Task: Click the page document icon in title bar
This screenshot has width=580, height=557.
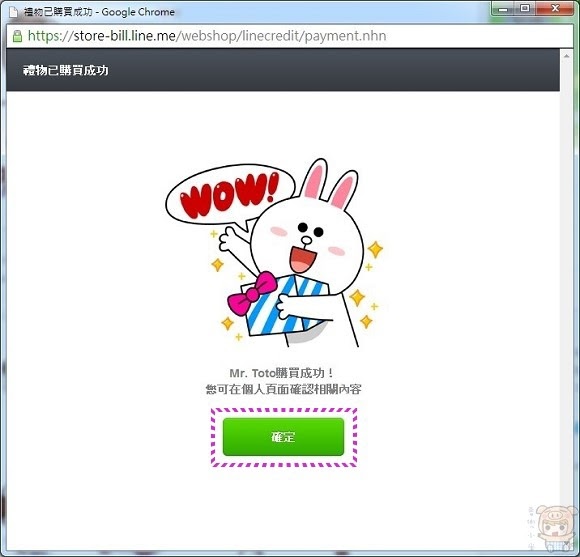Action: pyautogui.click(x=14, y=12)
